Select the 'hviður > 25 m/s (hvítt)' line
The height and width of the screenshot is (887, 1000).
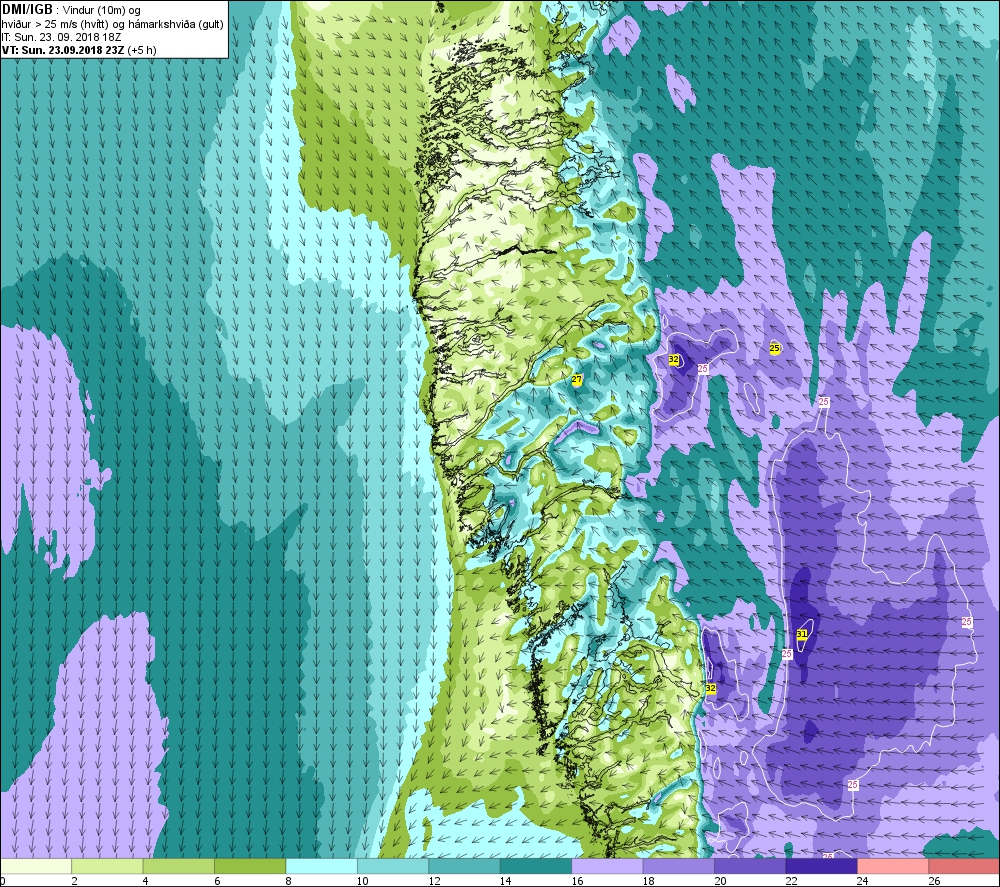pyautogui.click(x=57, y=24)
